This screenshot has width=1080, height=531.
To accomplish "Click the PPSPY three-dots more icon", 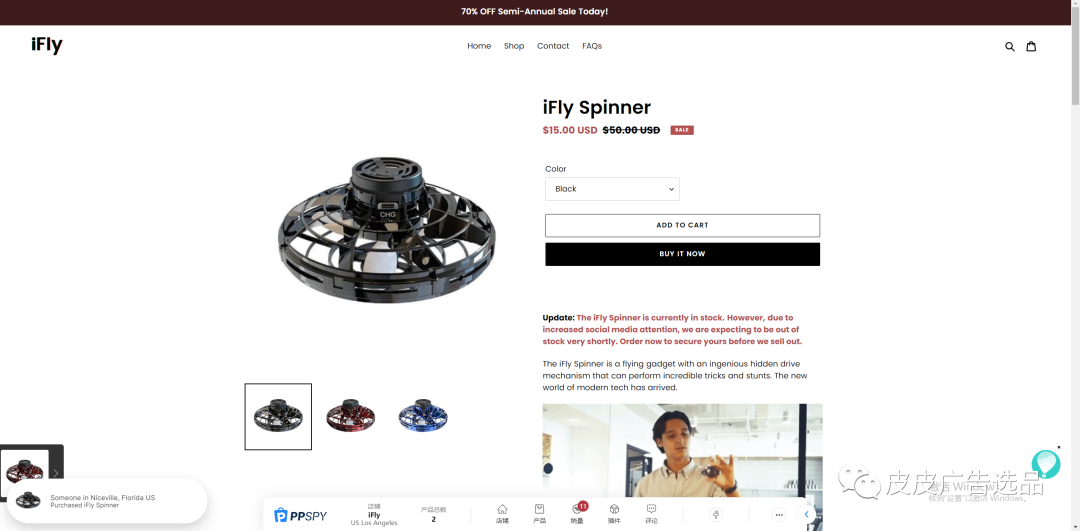I will point(779,514).
